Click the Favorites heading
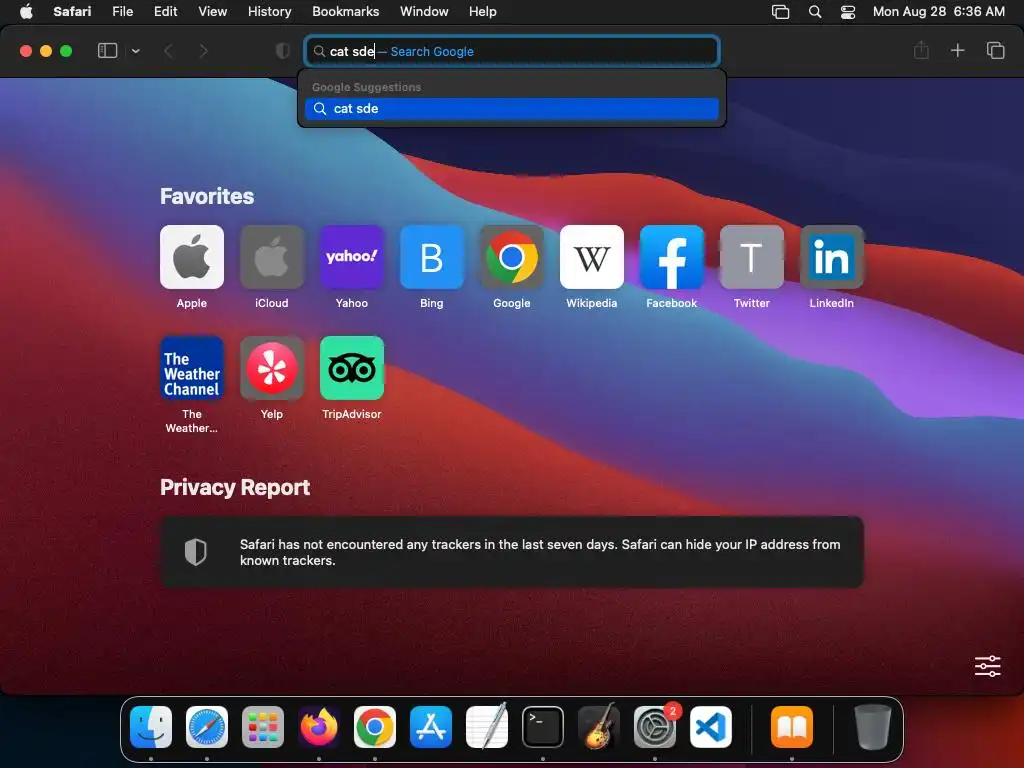 click(x=207, y=196)
